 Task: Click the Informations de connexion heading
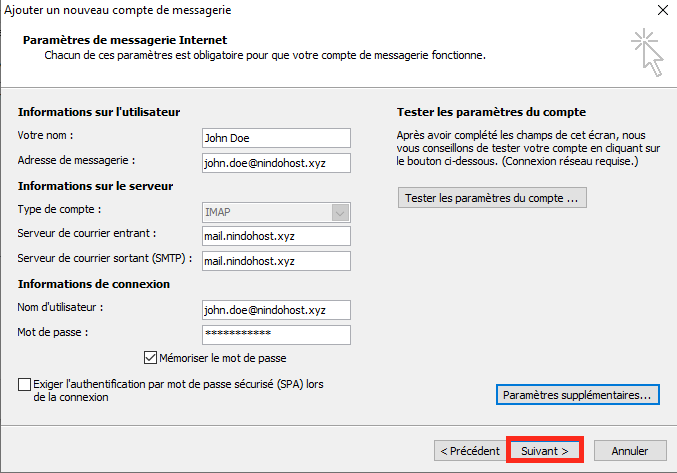click(94, 284)
